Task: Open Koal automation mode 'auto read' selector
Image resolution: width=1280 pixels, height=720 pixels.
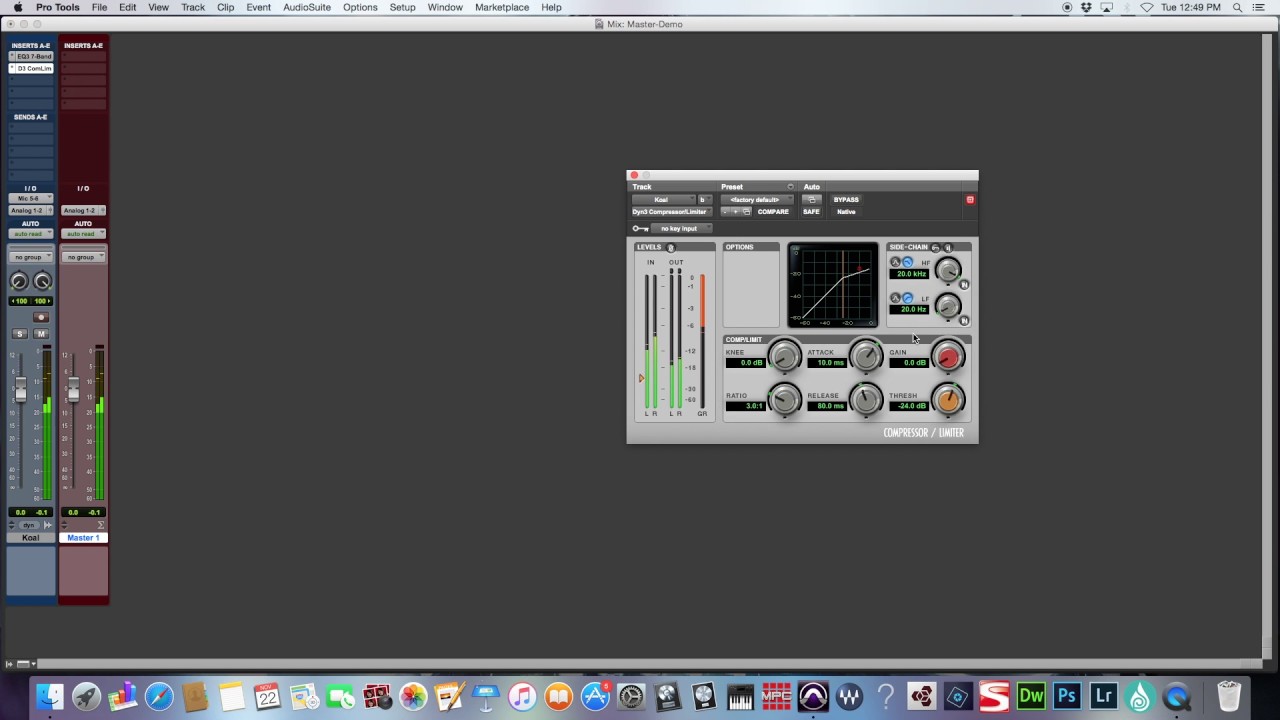Action: click(x=31, y=233)
